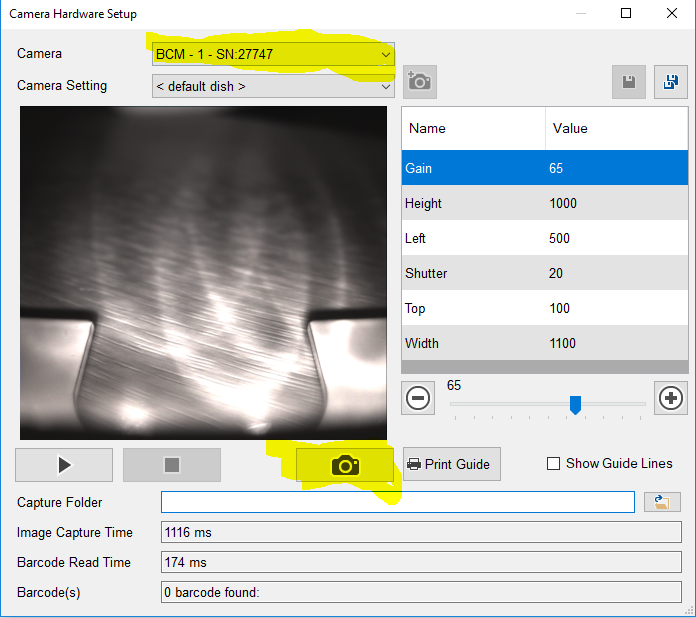
Task: Click into the Capture Folder text field
Action: 397,502
